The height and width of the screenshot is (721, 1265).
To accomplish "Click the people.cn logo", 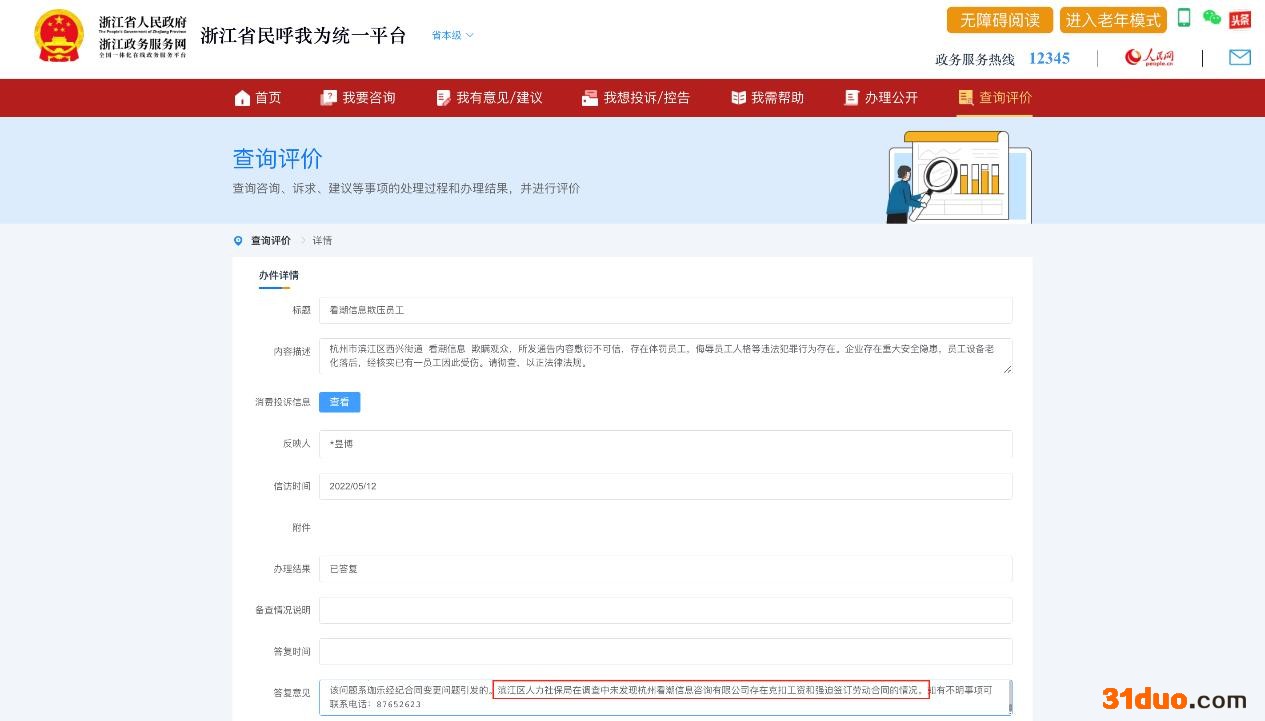I will click(1149, 57).
